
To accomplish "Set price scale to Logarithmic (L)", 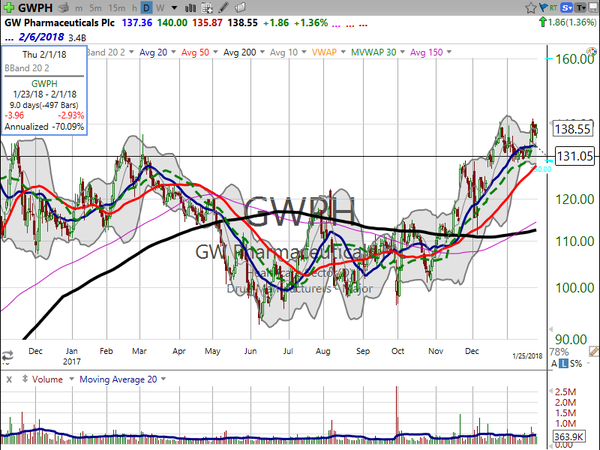I will pos(563,364).
